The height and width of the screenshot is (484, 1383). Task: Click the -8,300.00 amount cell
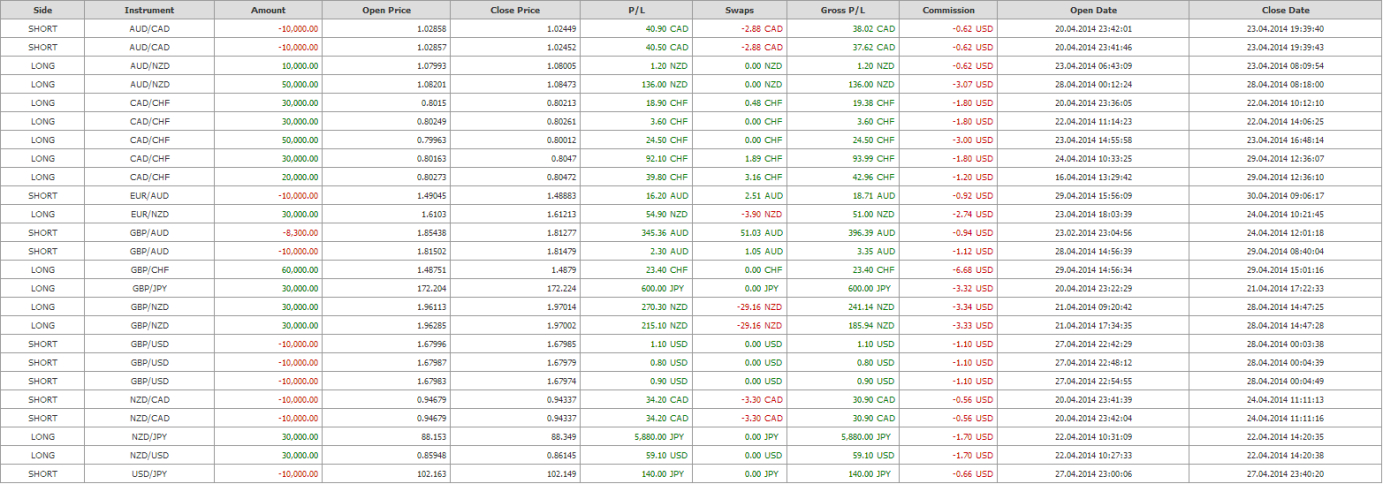tap(298, 233)
